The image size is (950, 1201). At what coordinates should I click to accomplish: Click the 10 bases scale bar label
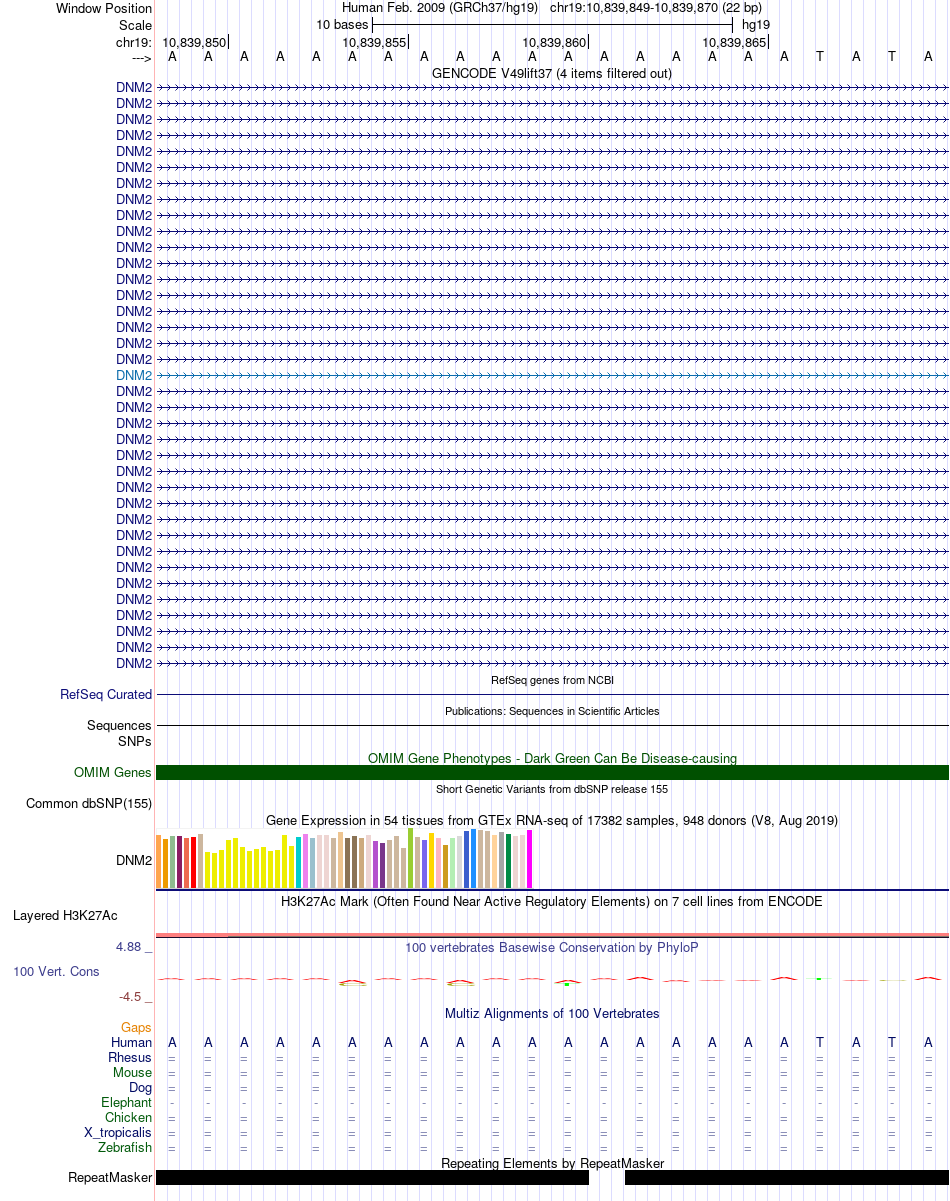point(342,24)
